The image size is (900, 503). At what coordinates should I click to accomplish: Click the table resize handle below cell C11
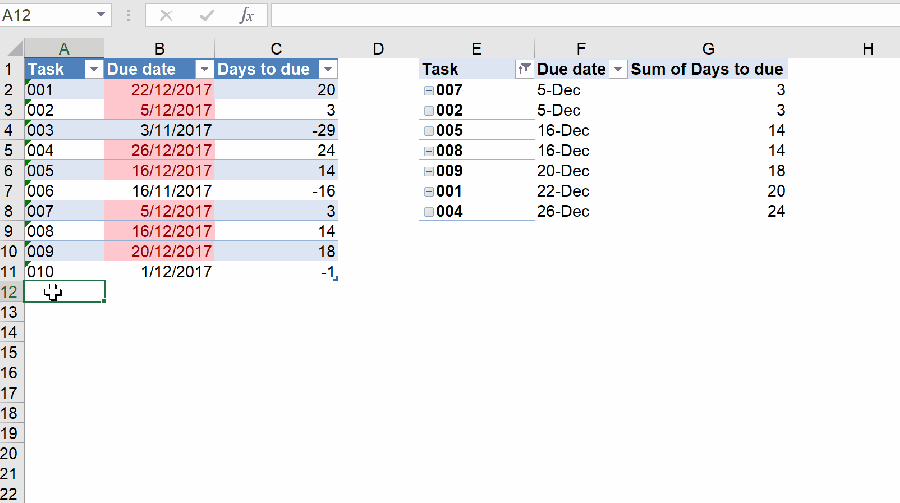coord(334,278)
